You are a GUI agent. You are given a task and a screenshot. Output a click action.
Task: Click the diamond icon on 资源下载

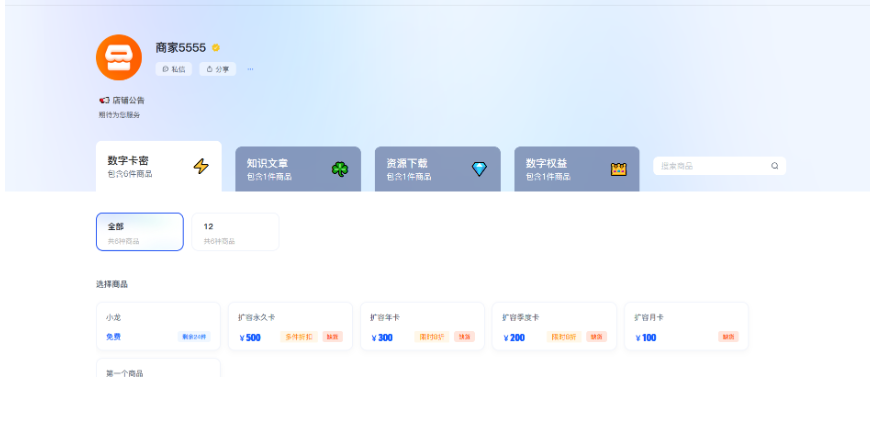(x=479, y=169)
